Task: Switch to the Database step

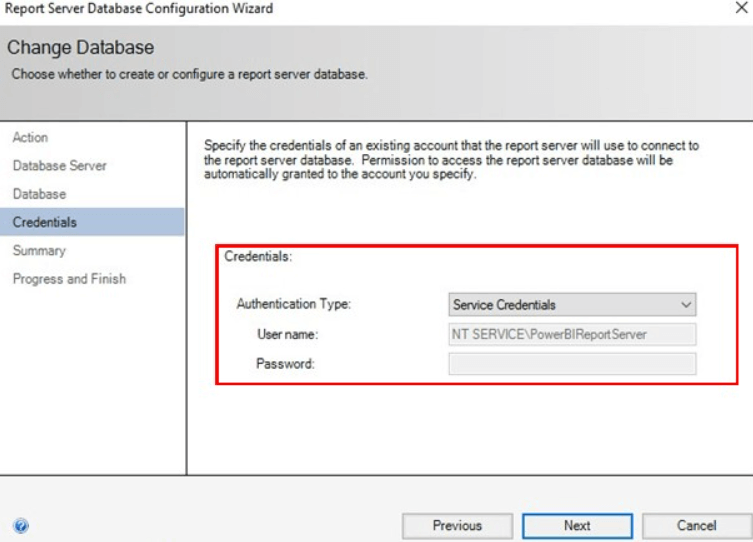Action: [x=39, y=193]
